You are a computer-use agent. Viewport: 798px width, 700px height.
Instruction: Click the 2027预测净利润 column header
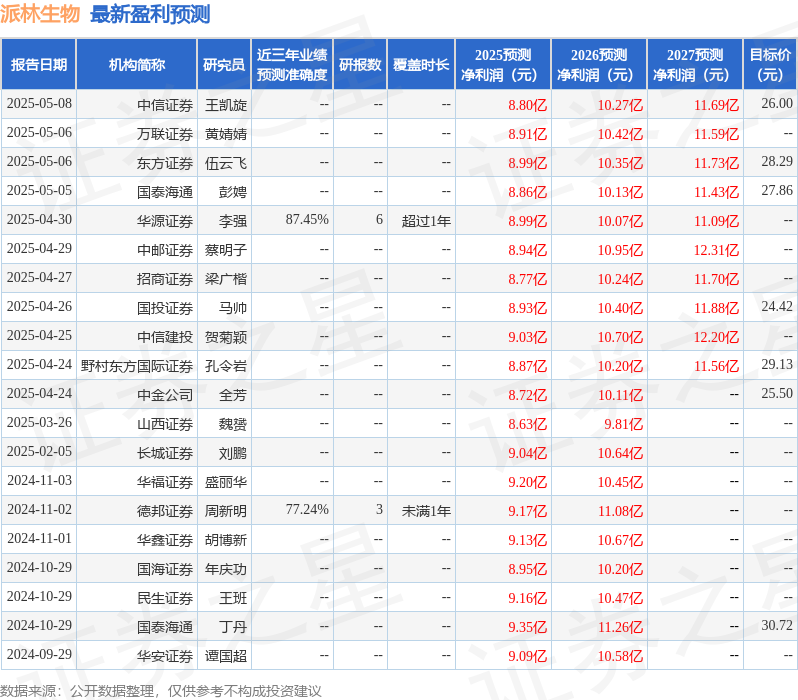coord(695,65)
